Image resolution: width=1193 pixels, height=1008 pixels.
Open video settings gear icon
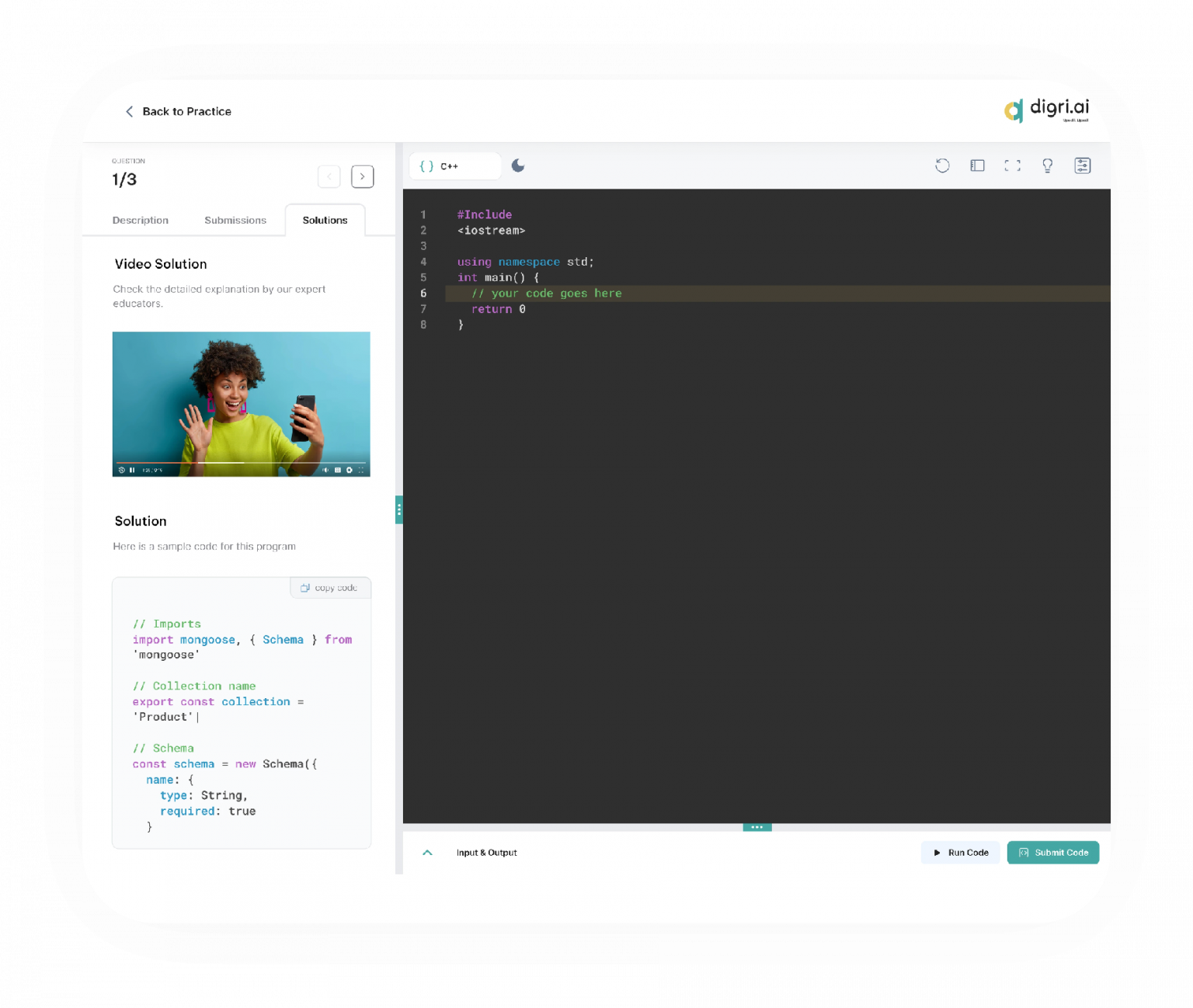[x=350, y=470]
